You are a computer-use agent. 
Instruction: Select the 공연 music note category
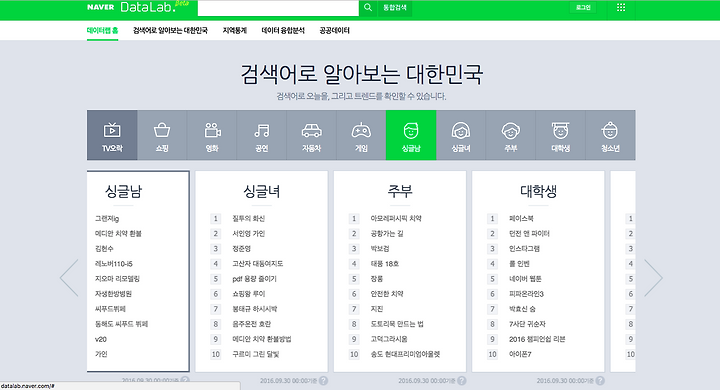[262, 135]
